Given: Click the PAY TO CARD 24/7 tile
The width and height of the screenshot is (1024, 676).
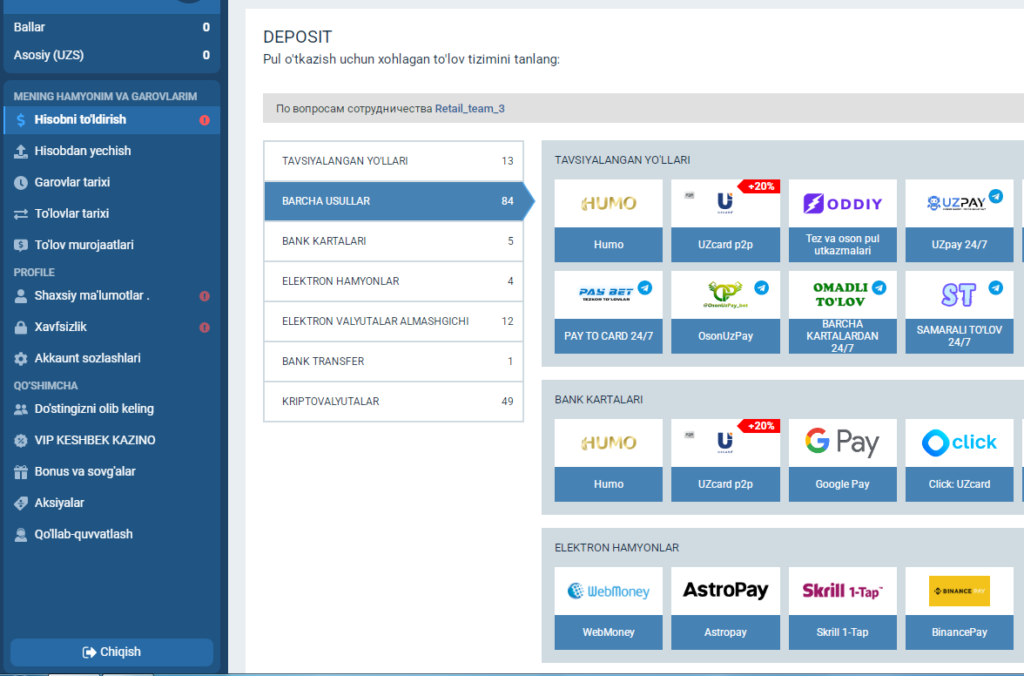Looking at the screenshot, I should pyautogui.click(x=608, y=336).
